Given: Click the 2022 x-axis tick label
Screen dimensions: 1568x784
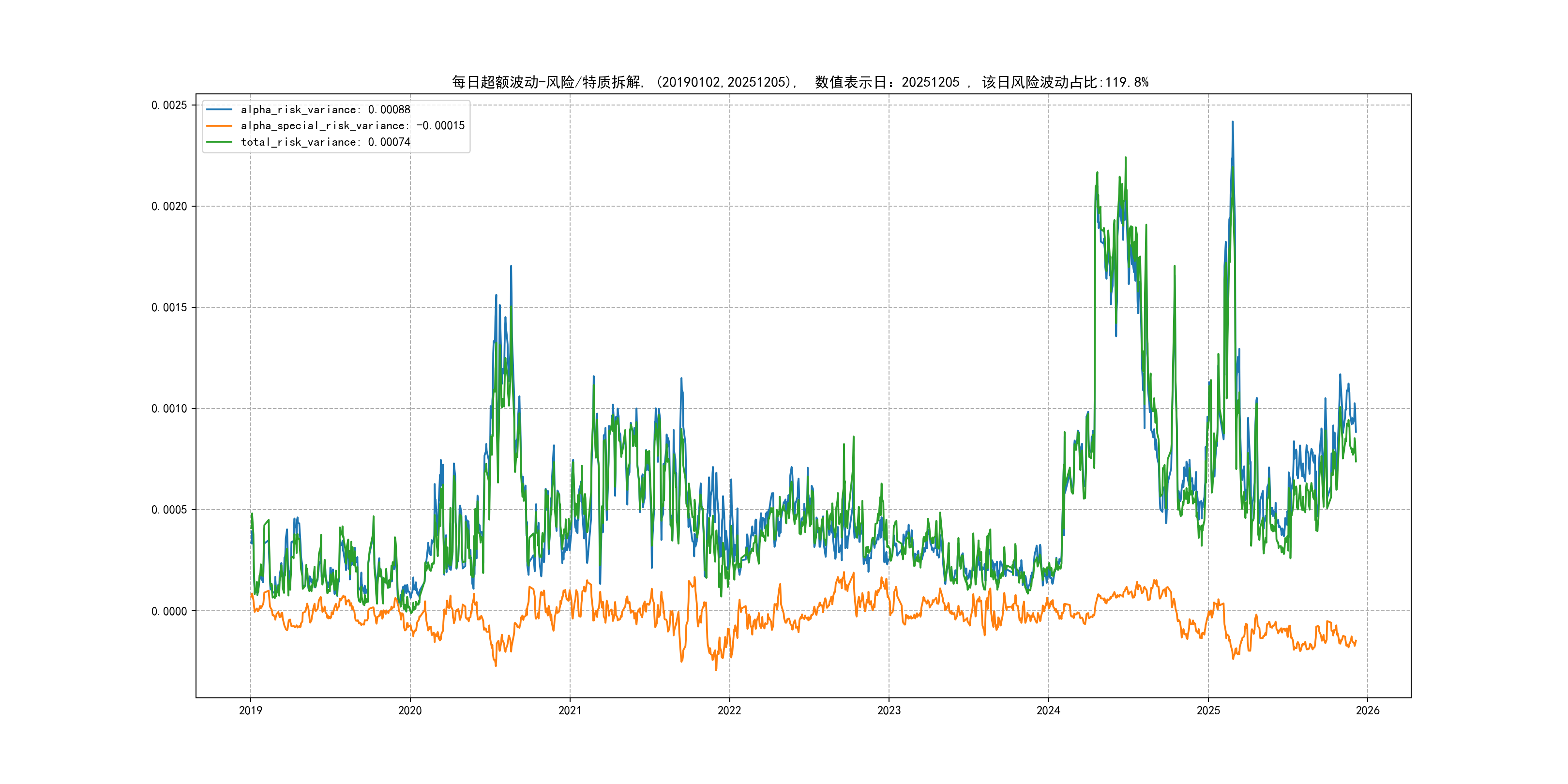Looking at the screenshot, I should coord(729,710).
